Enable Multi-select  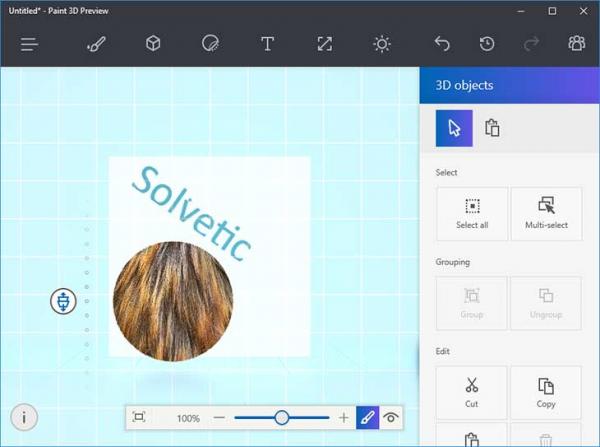coord(546,214)
